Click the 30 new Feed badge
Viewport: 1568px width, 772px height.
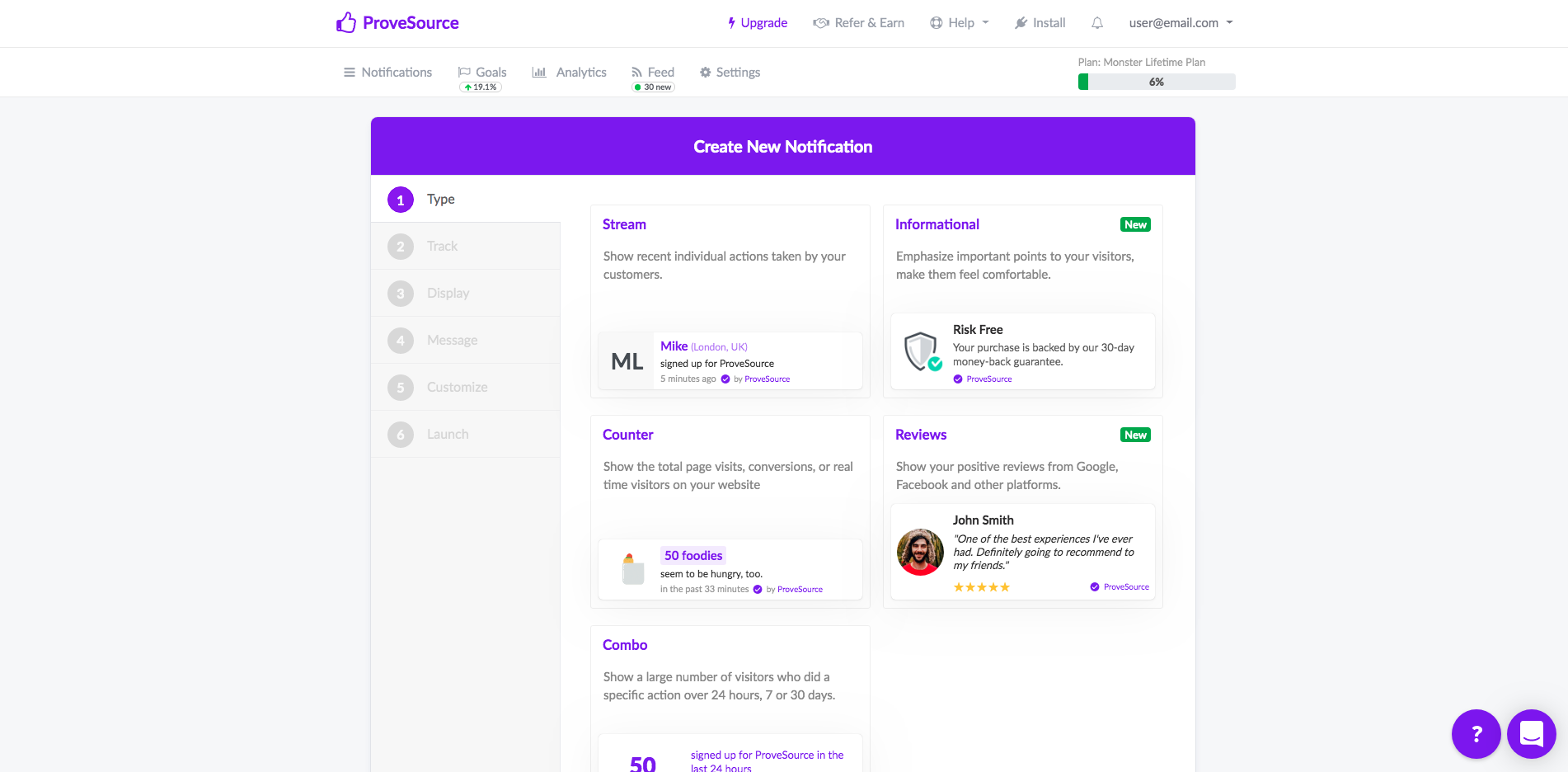point(653,87)
